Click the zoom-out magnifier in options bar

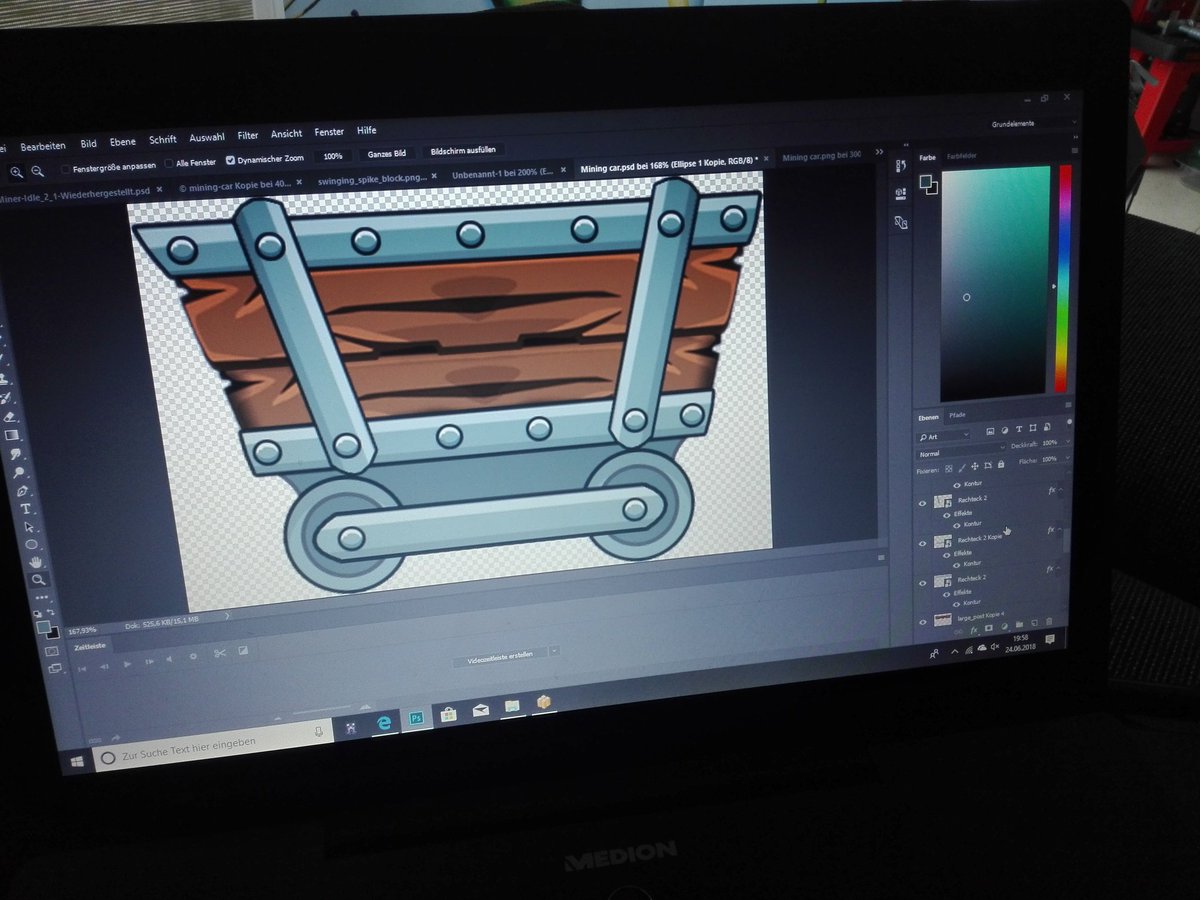[x=38, y=171]
